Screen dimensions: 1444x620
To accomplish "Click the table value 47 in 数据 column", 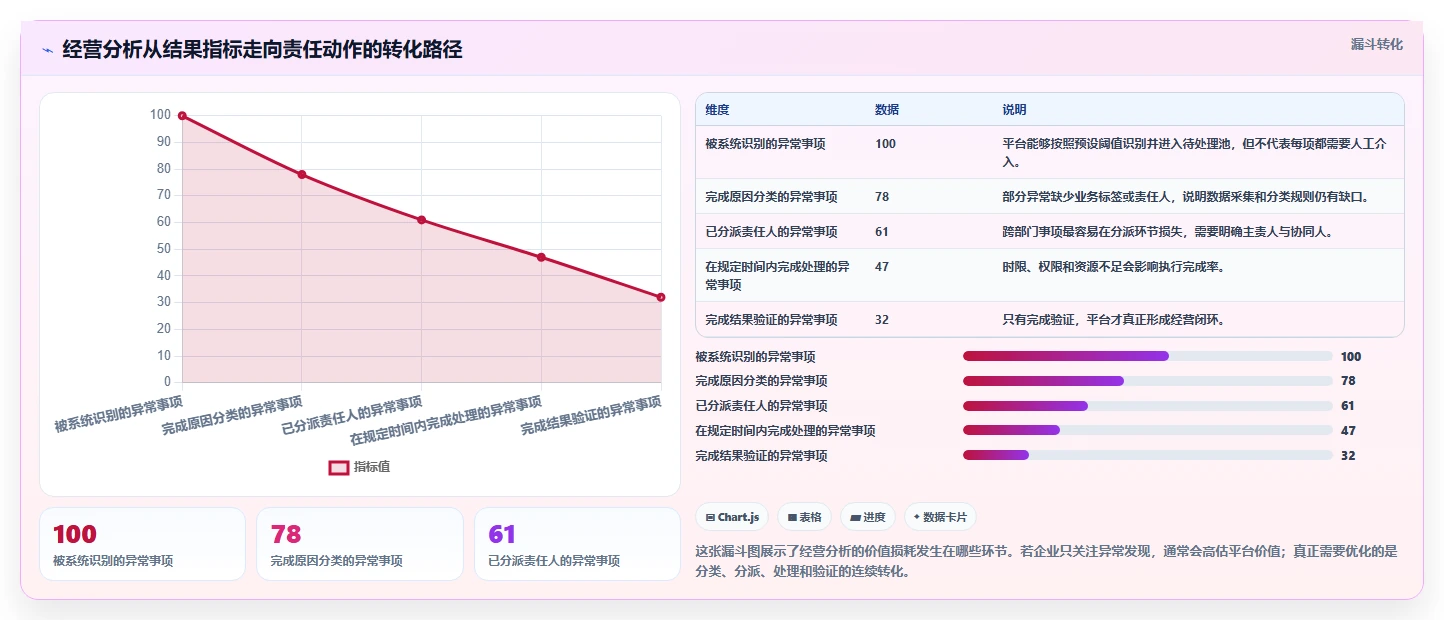I will (882, 267).
